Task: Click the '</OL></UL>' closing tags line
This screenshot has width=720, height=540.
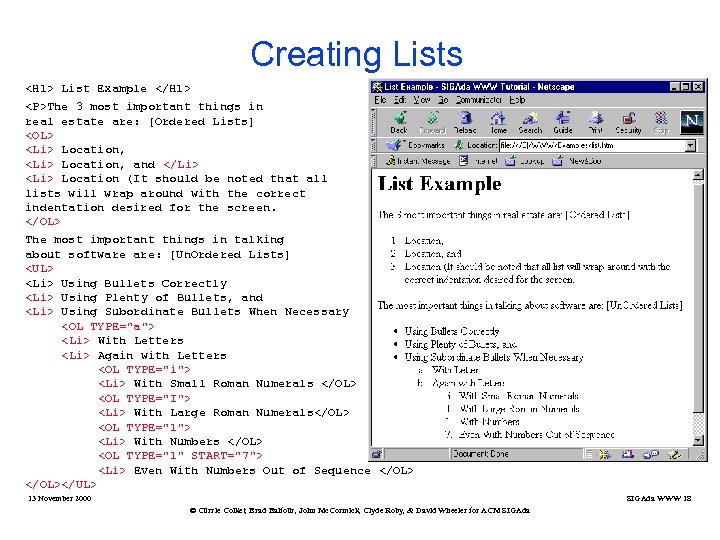Action: click(x=61, y=484)
